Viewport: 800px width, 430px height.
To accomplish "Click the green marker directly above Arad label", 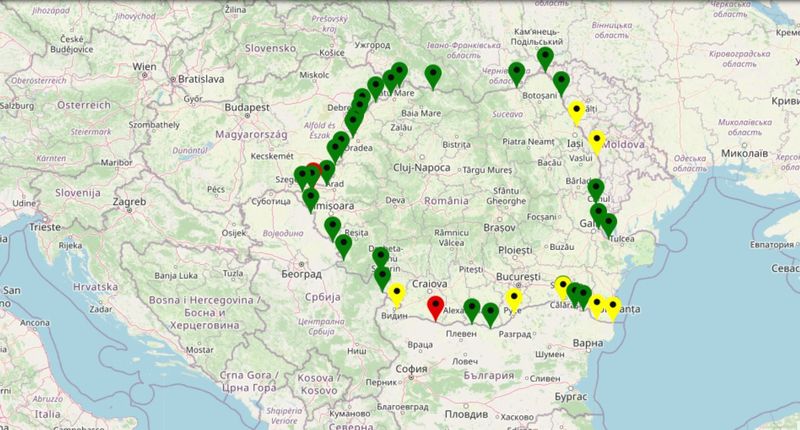I will click(327, 172).
